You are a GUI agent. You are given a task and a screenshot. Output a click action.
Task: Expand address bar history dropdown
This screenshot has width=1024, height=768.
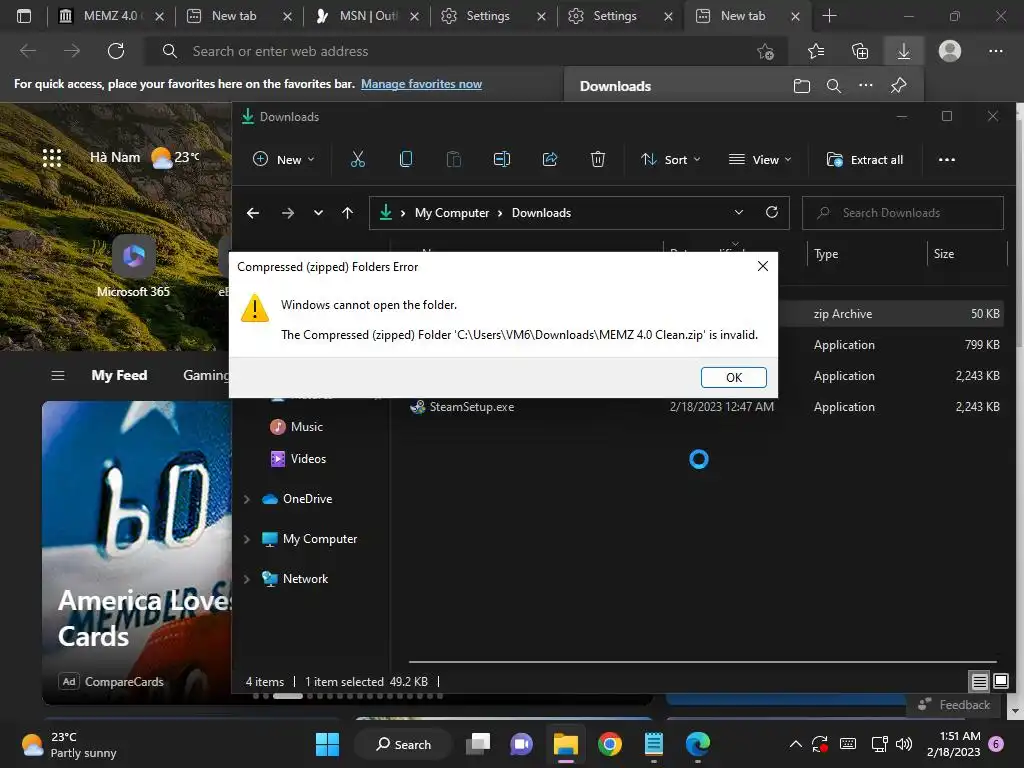(739, 212)
